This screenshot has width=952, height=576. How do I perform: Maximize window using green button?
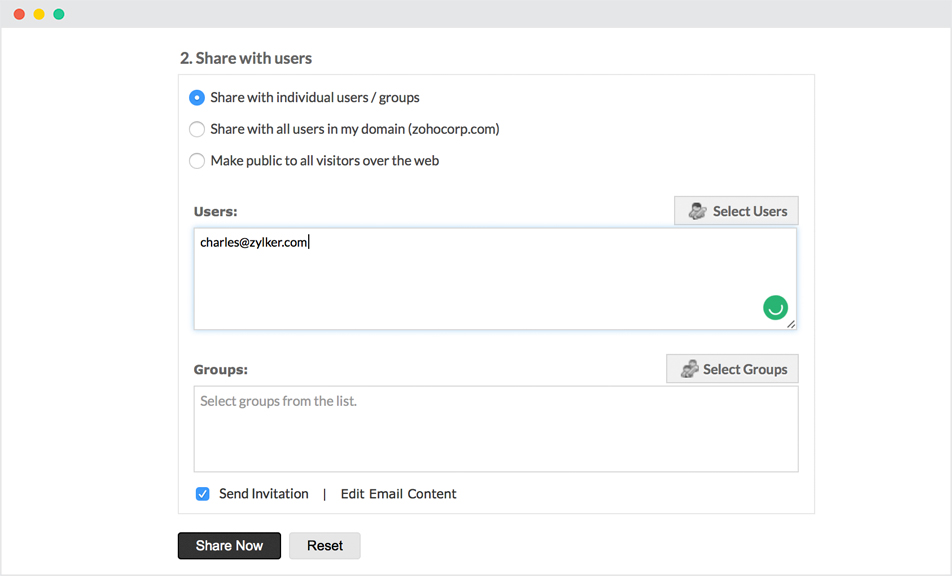click(x=59, y=14)
